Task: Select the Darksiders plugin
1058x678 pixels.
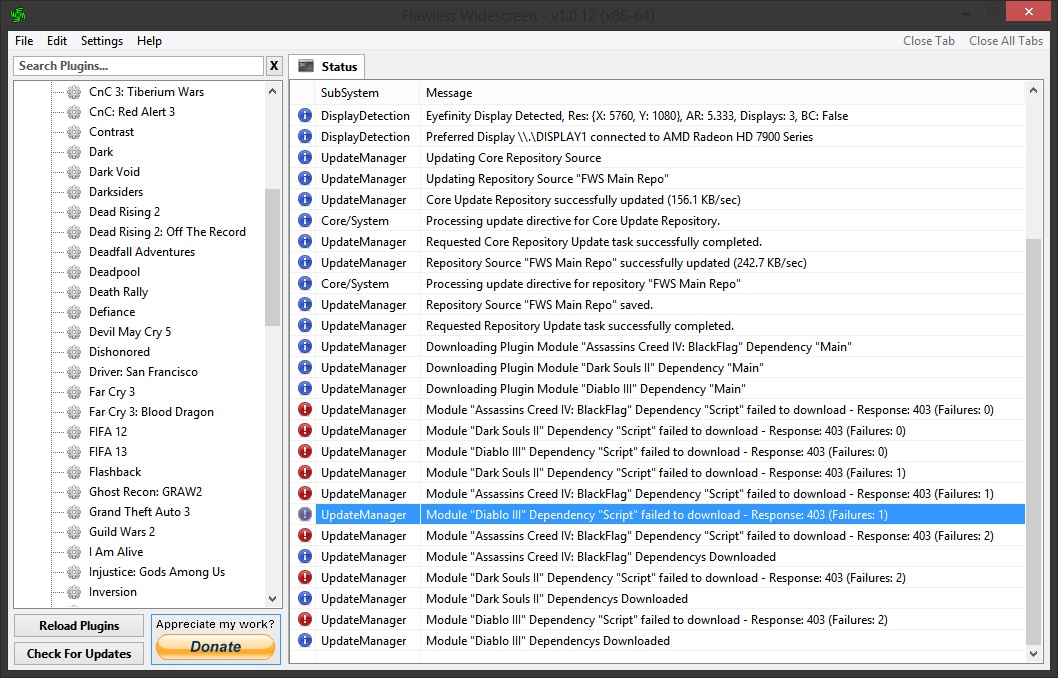Action: 116,192
